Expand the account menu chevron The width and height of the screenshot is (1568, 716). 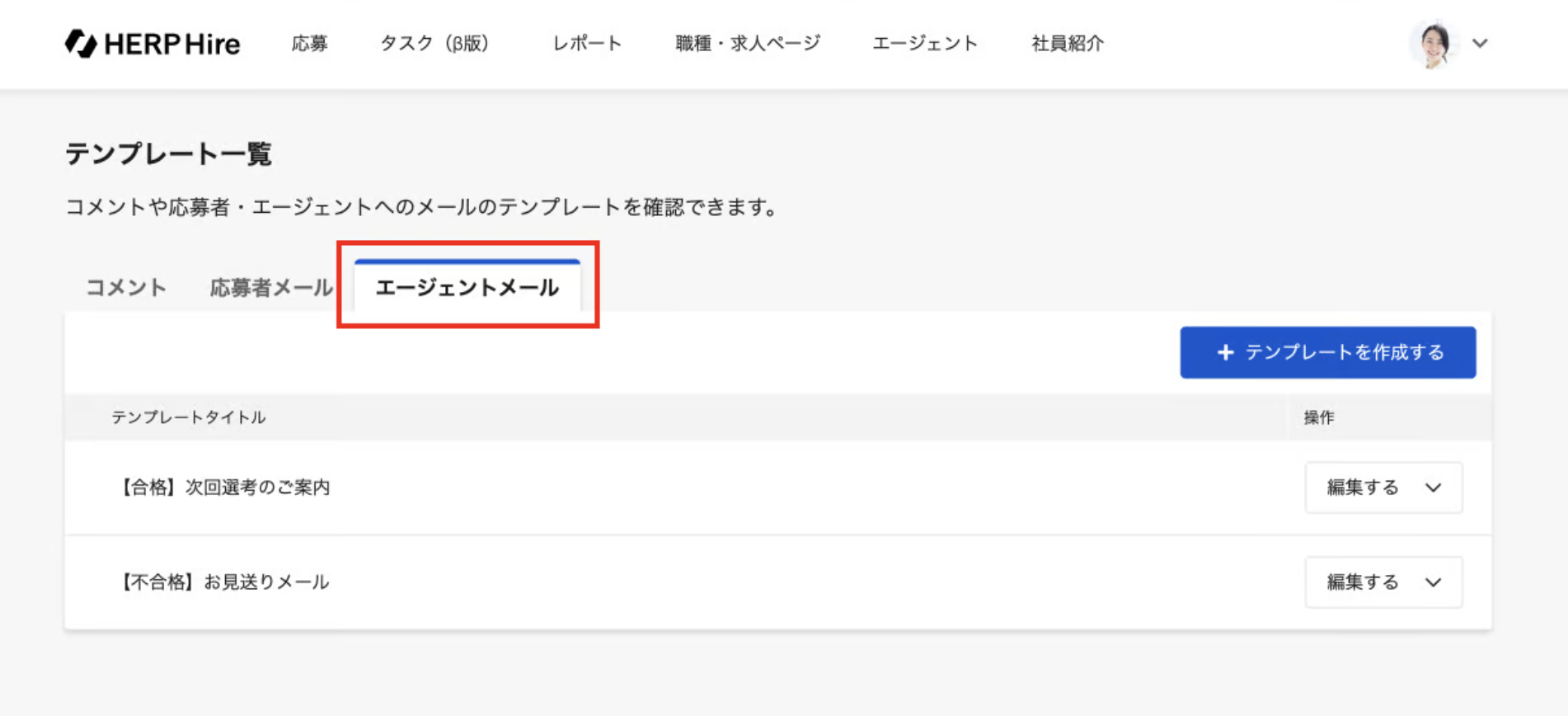[1480, 44]
